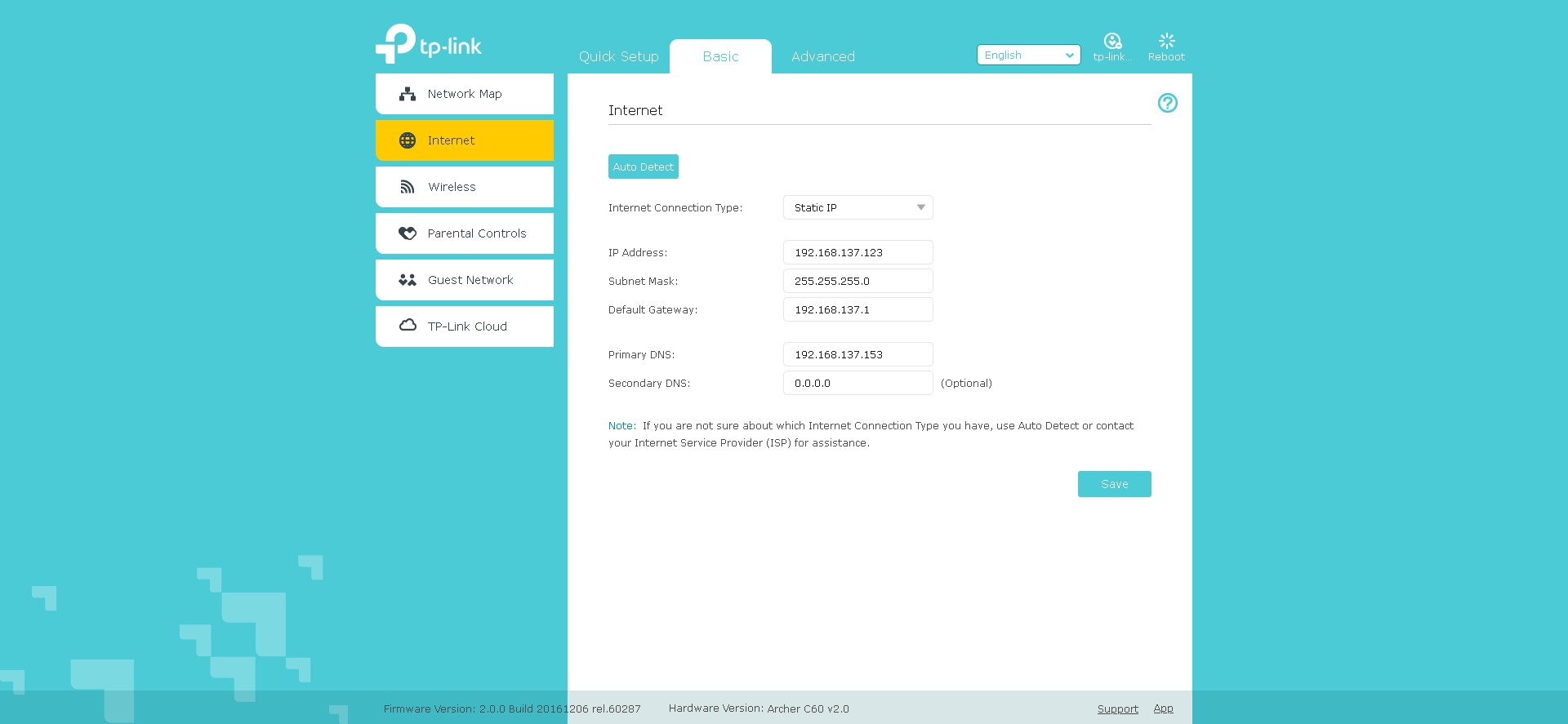Open the English language dropdown
The image size is (1568, 724).
(1029, 55)
